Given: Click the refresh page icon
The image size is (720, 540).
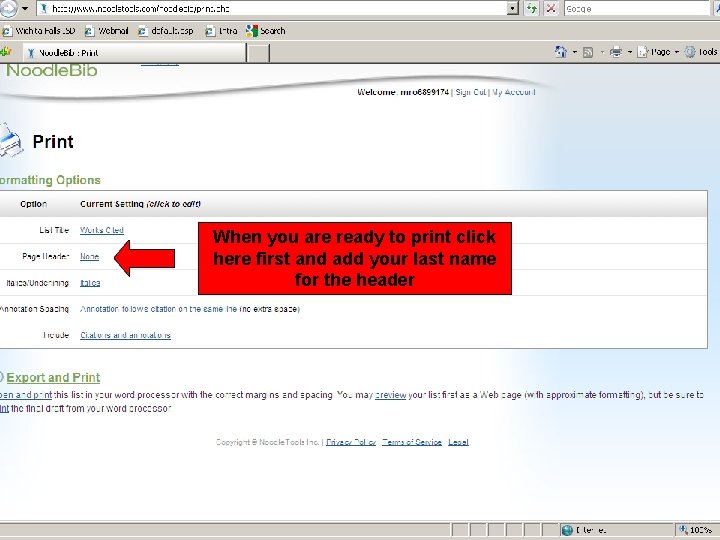Looking at the screenshot, I should tap(532, 8).
